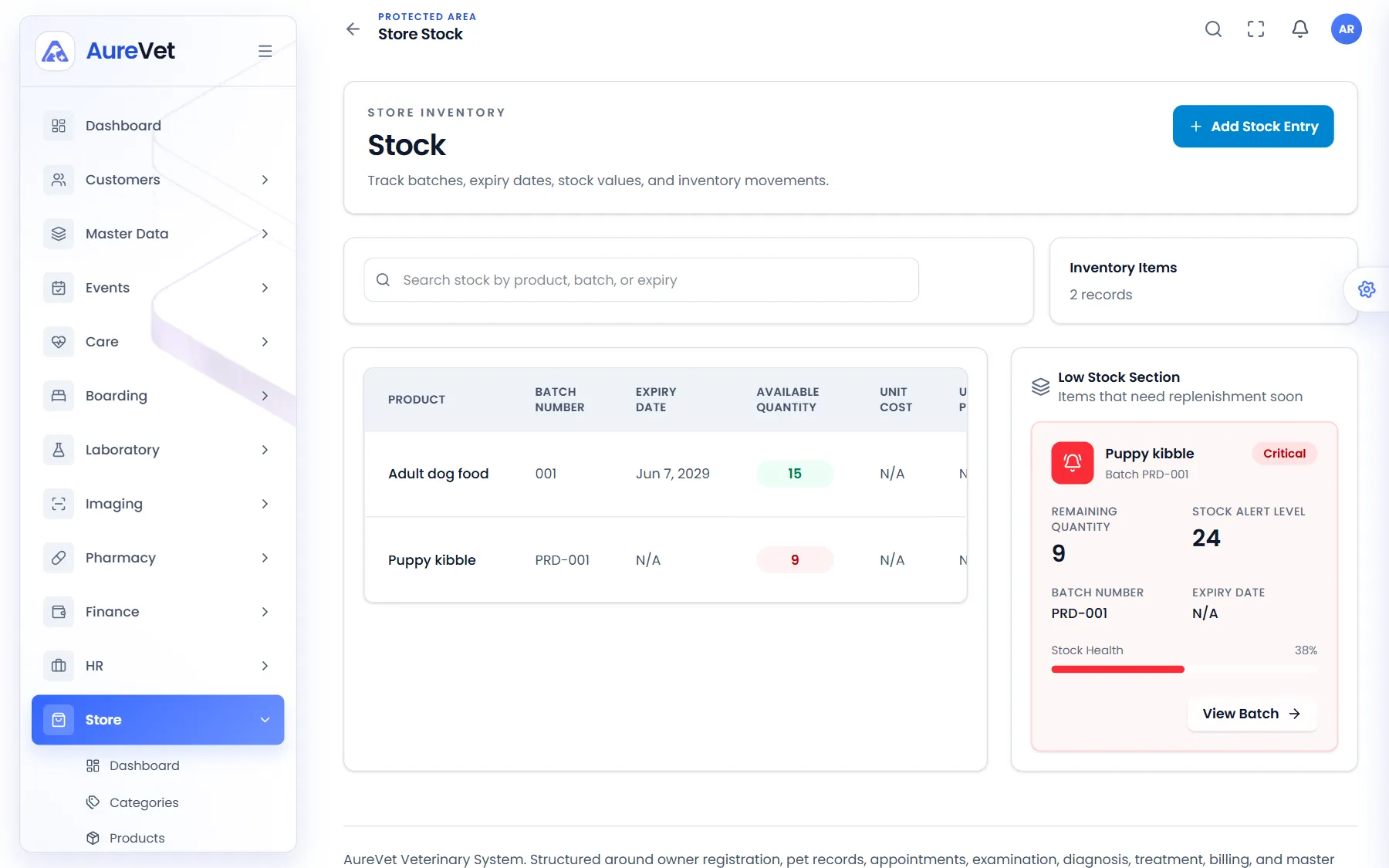Expand the Care menu chevron
Viewport: 1389px width, 868px height.
(265, 342)
